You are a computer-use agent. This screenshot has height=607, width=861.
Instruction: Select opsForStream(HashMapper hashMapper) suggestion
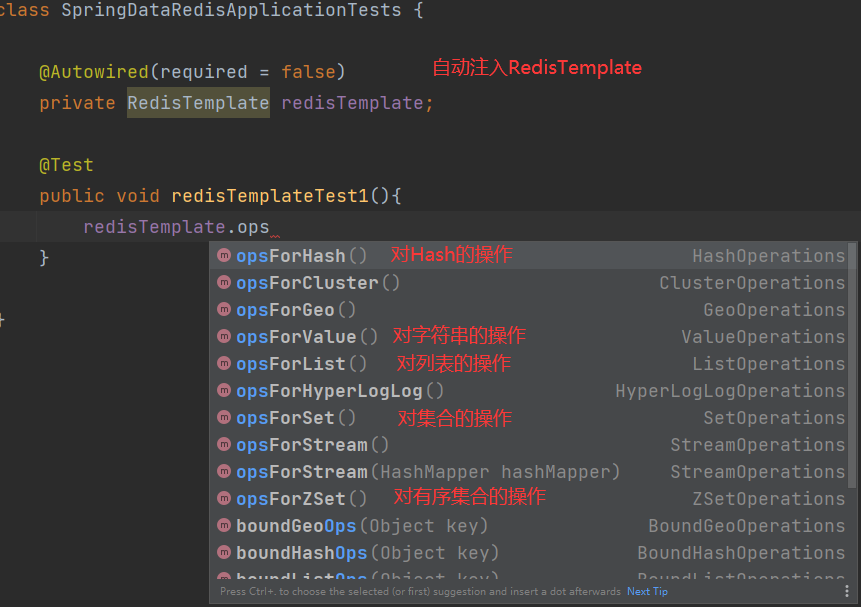(x=529, y=471)
